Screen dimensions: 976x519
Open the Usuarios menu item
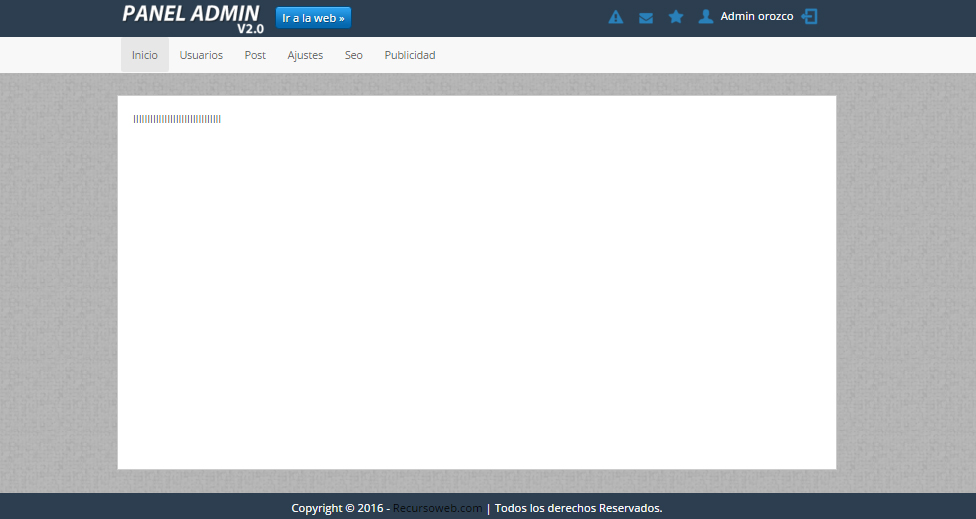(201, 55)
